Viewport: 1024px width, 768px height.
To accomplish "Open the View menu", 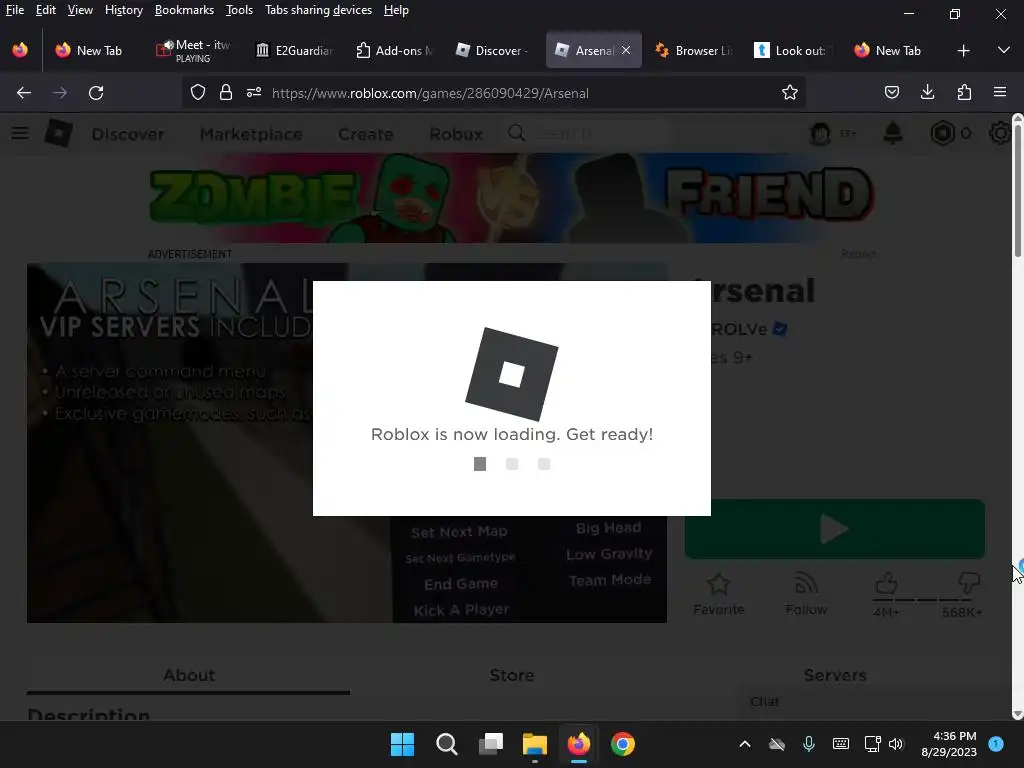I will coord(80,10).
